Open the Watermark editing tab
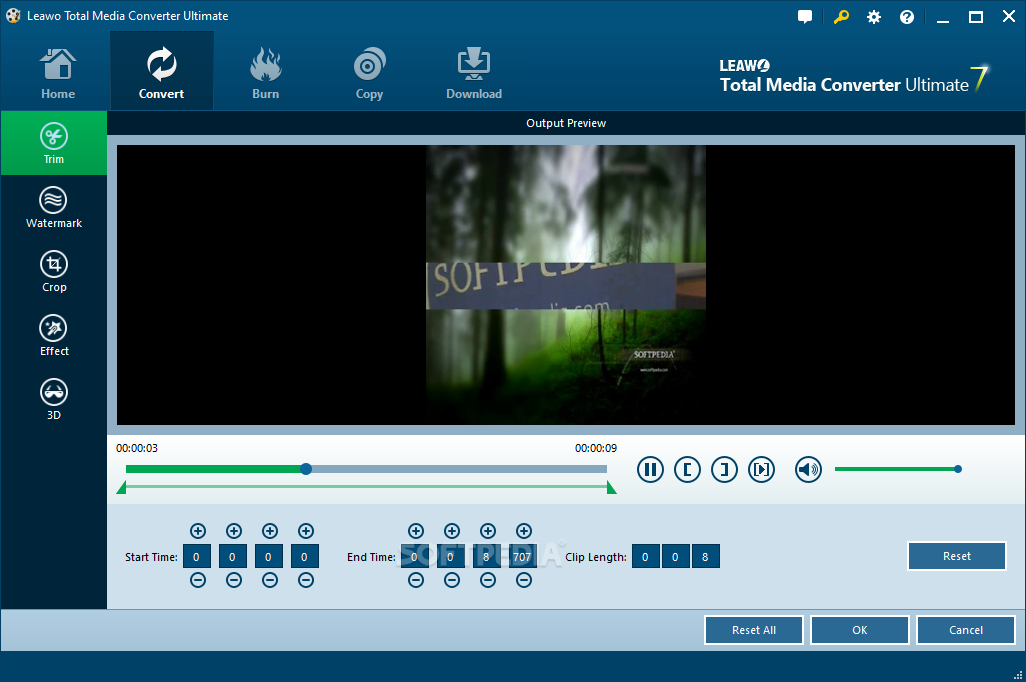This screenshot has height=682, width=1026. [54, 207]
